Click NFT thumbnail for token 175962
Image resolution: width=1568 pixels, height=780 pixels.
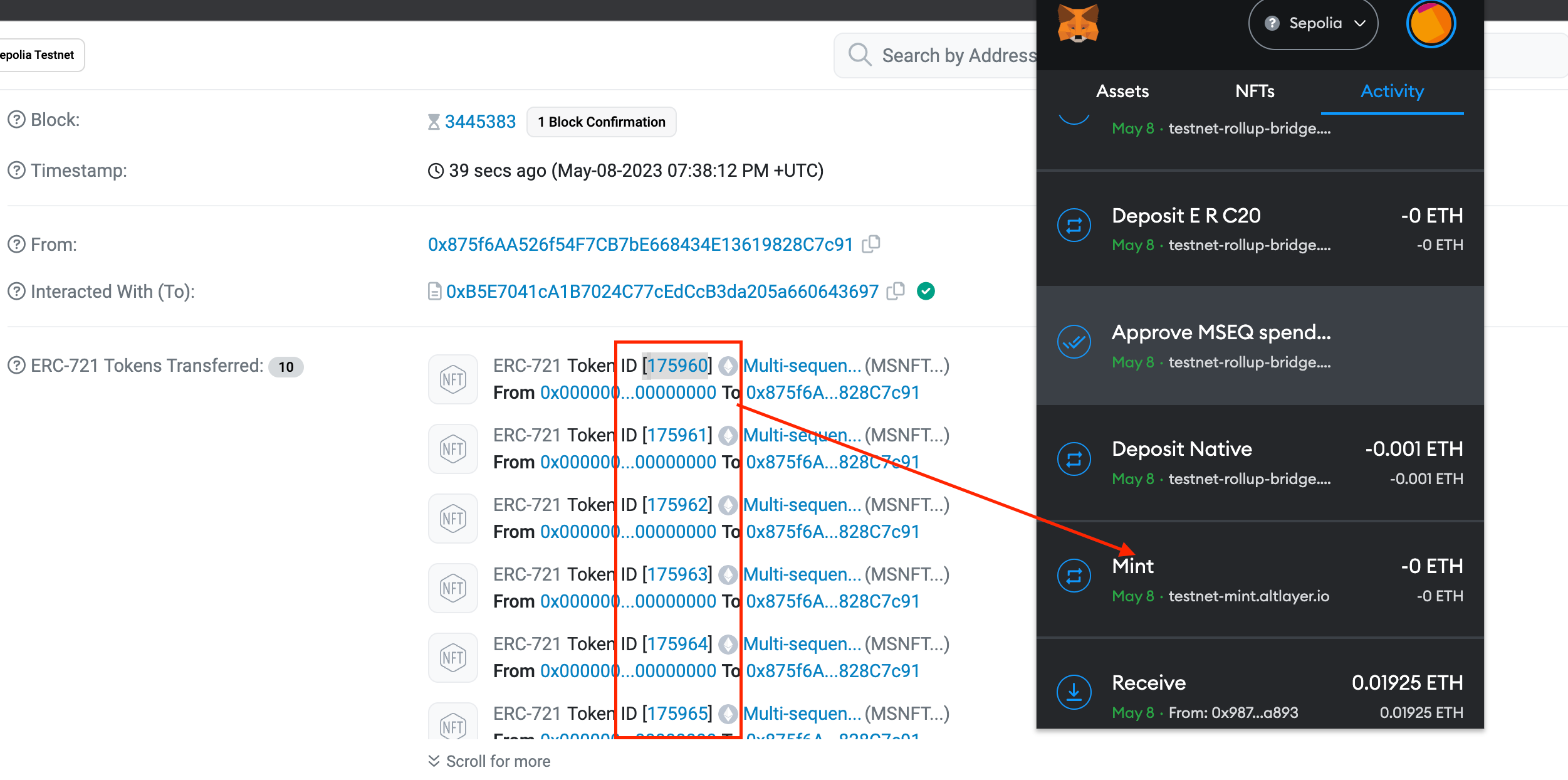pyautogui.click(x=453, y=519)
